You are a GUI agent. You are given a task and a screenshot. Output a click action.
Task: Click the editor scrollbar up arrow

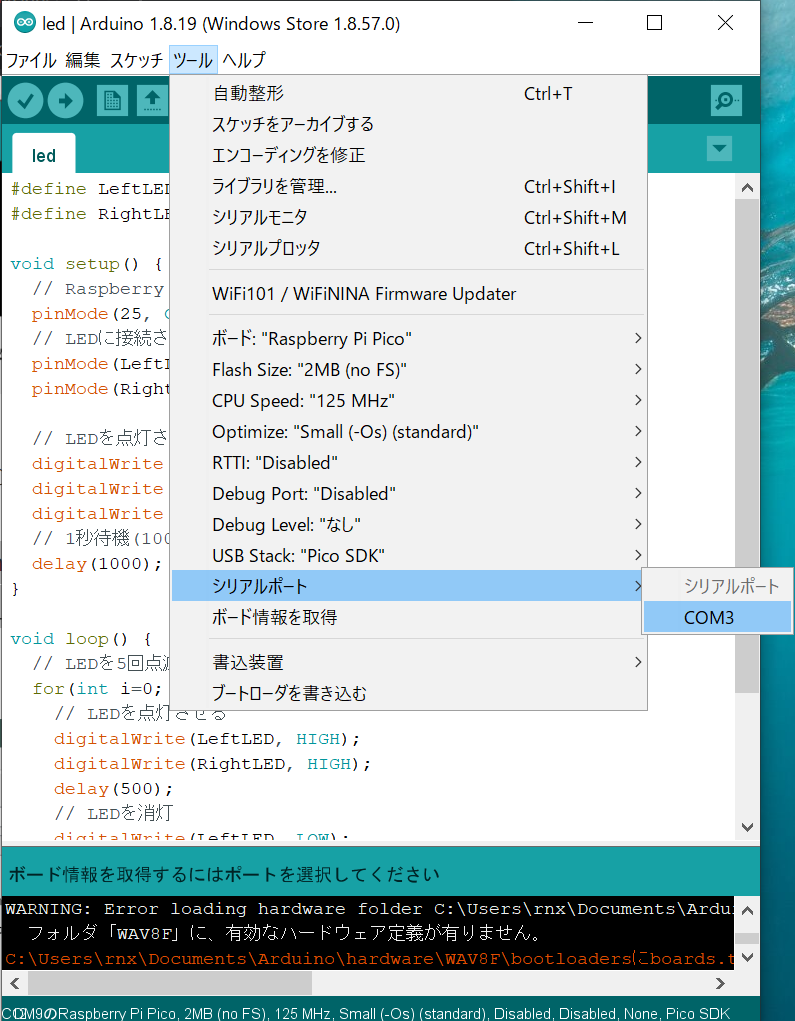point(747,189)
